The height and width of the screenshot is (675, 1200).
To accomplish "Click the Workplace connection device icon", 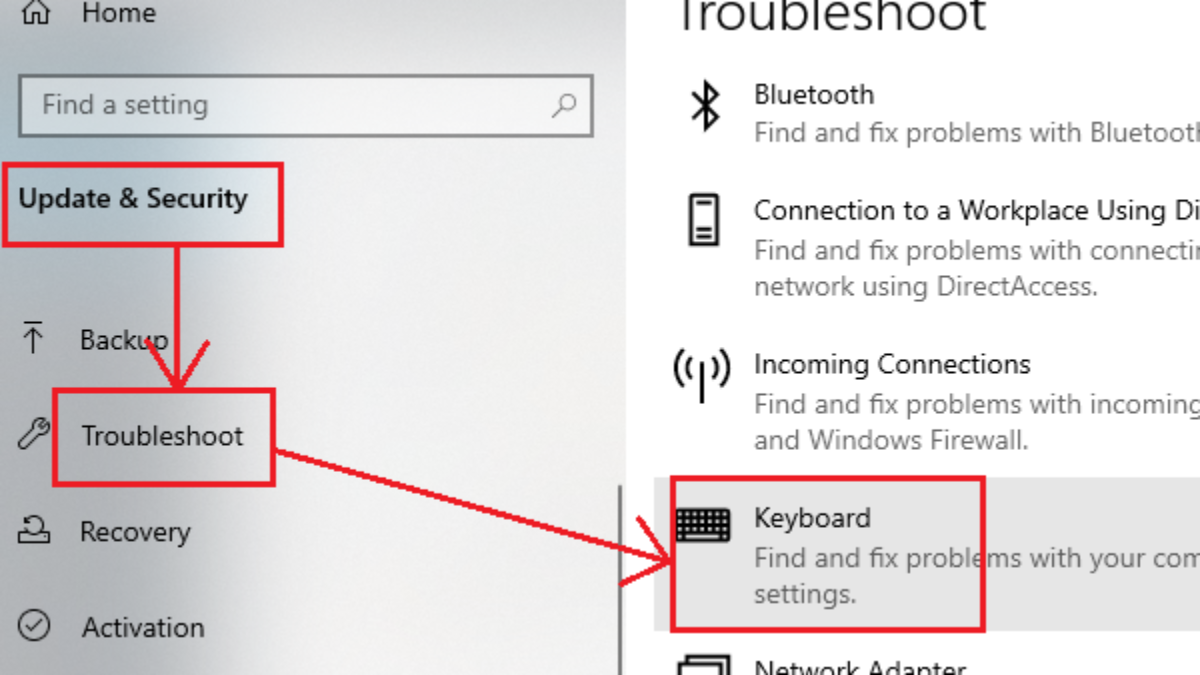I will 704,220.
